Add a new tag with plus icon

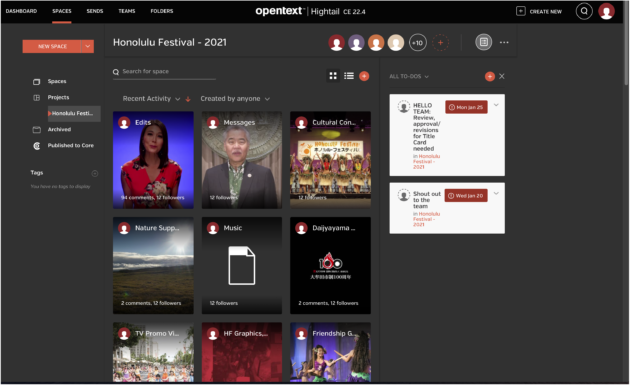point(95,174)
